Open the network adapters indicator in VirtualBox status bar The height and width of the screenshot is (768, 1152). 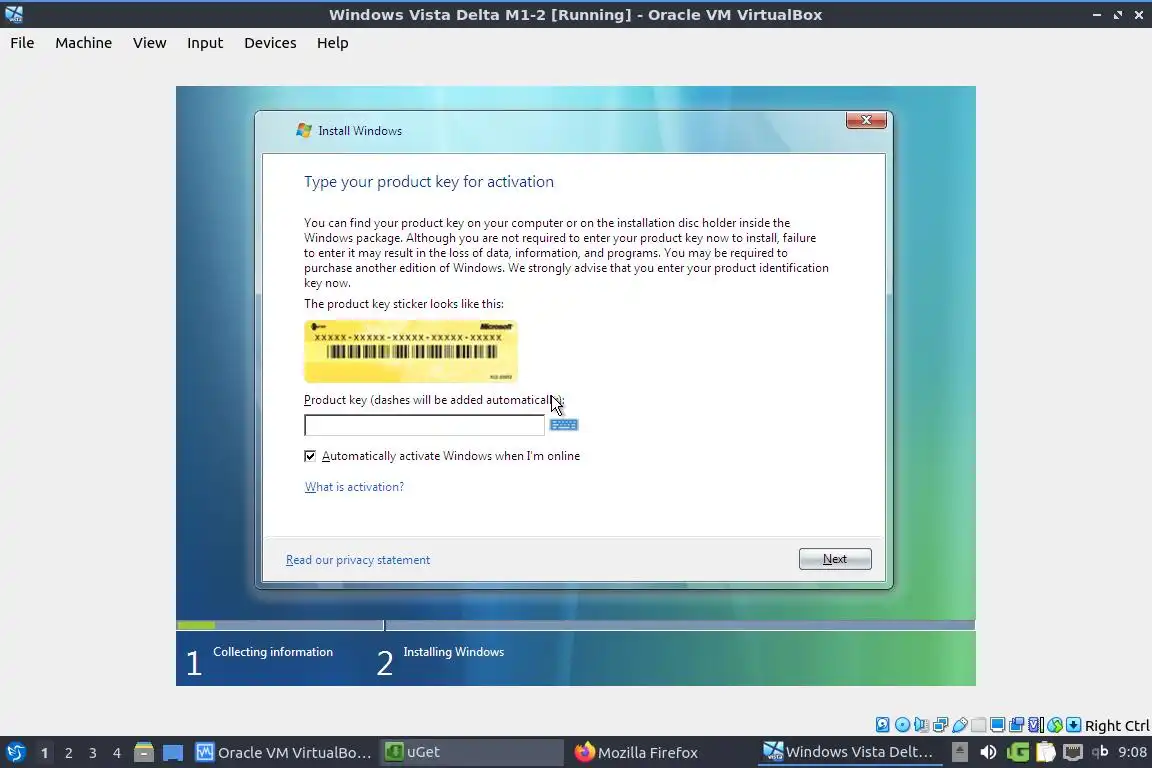click(940, 725)
